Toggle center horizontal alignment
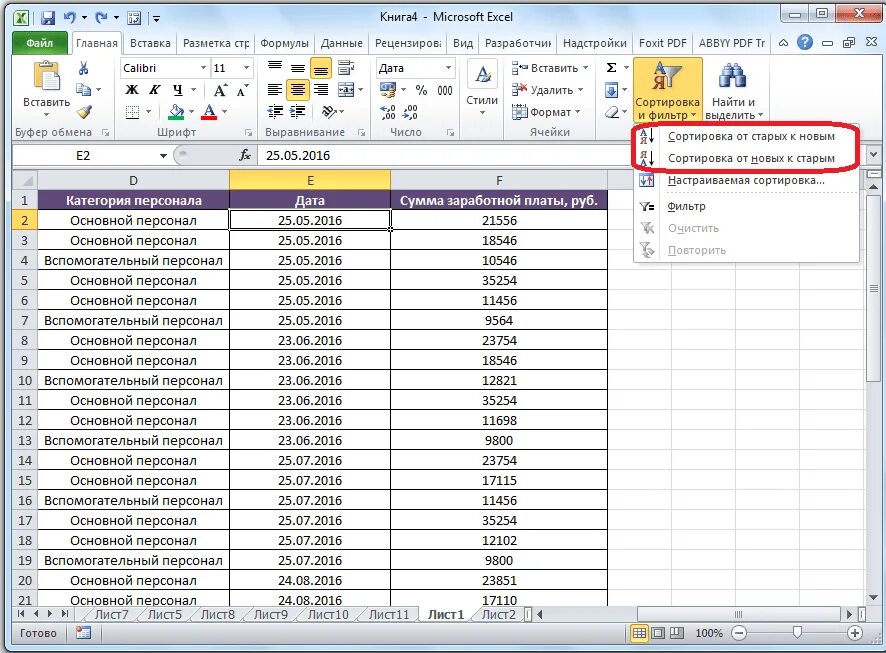This screenshot has width=886, height=653. pyautogui.click(x=298, y=90)
